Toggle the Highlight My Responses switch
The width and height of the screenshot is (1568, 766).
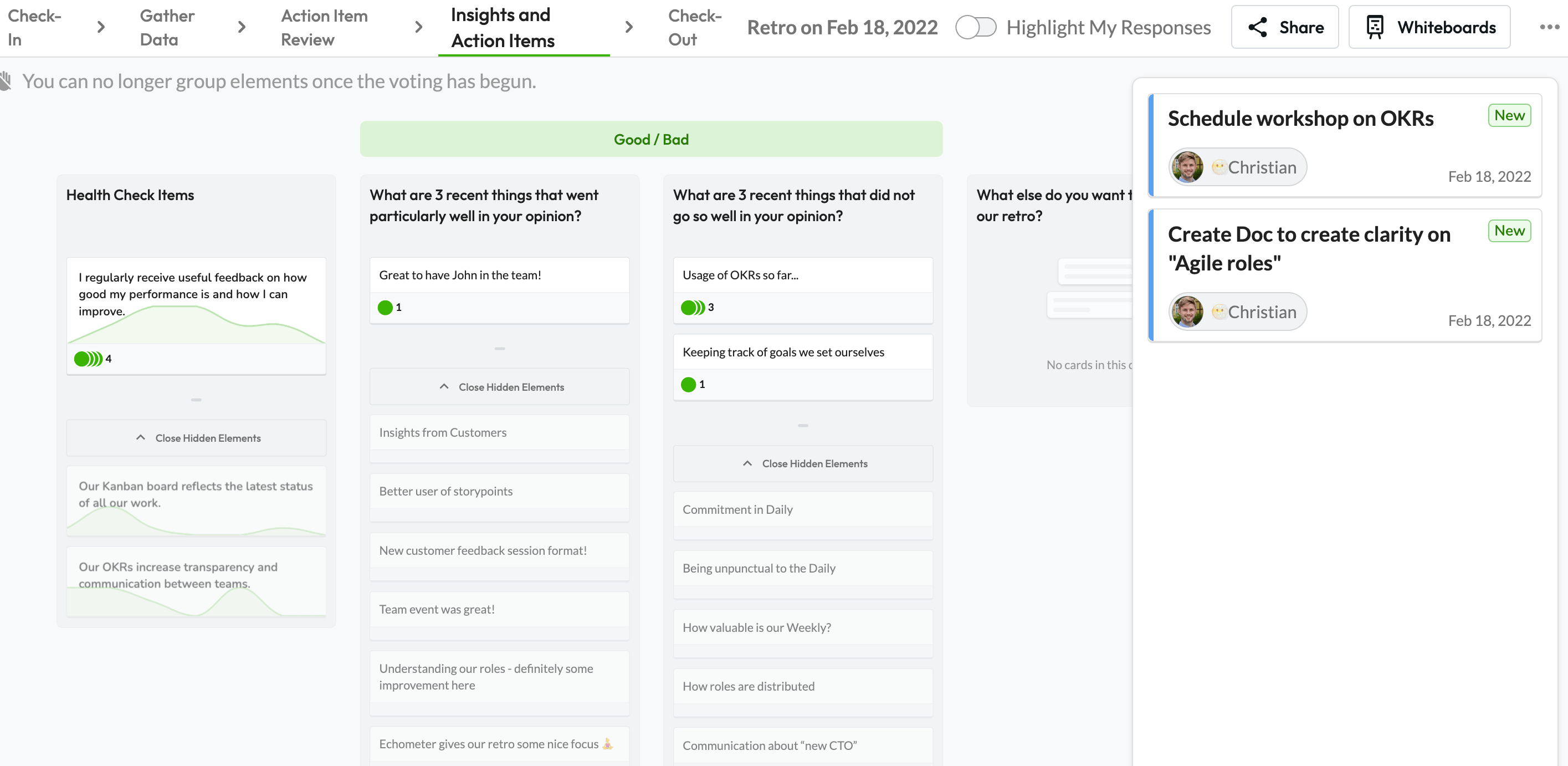975,27
